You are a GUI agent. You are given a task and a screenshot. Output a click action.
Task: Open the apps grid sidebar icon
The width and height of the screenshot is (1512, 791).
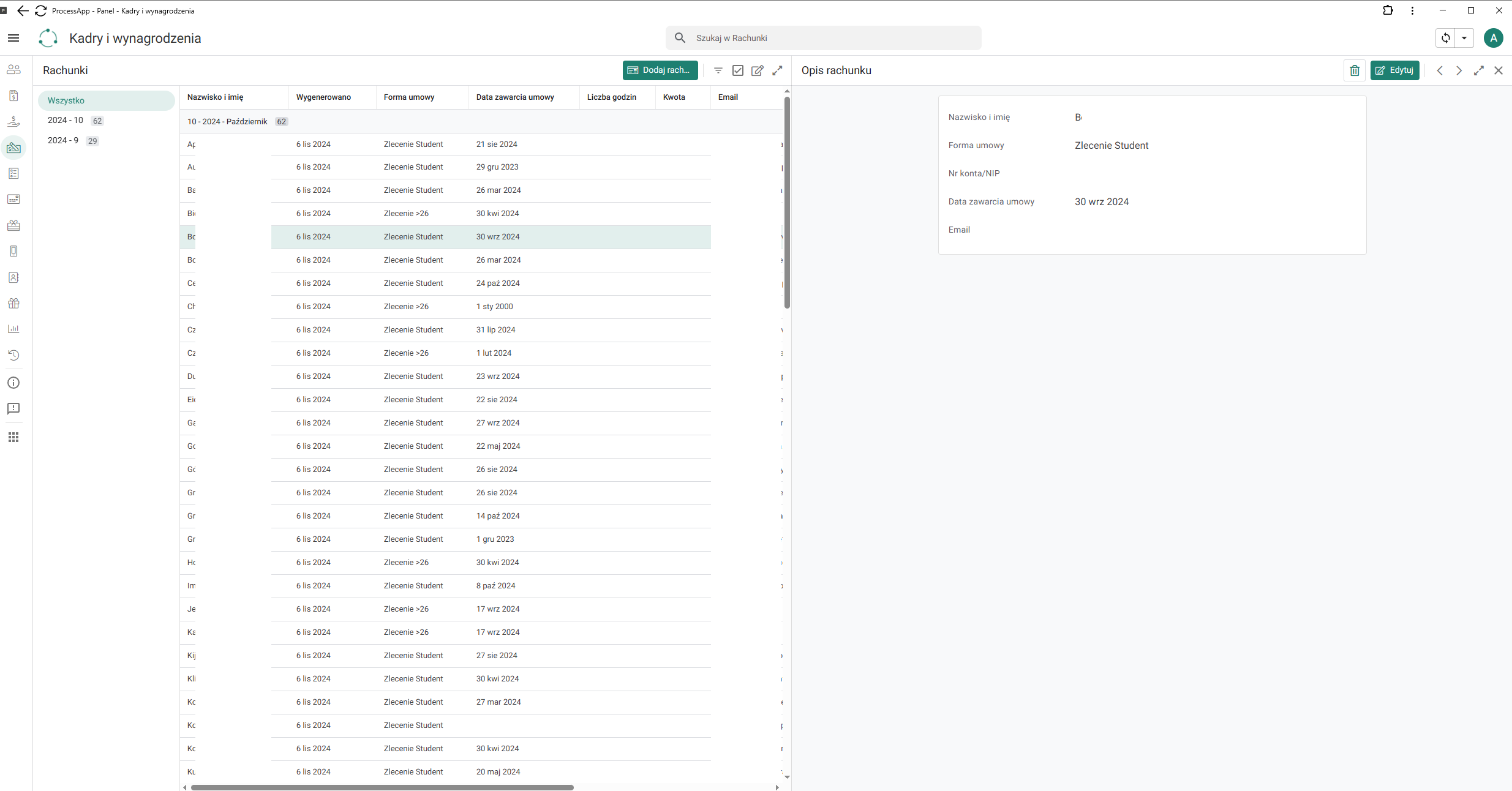pyautogui.click(x=13, y=437)
